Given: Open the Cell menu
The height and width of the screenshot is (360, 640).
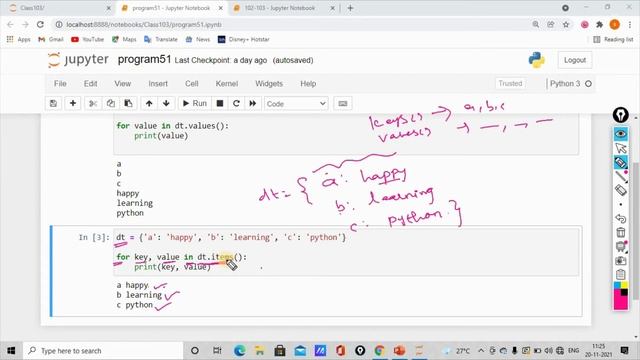Looking at the screenshot, I should point(191,84).
